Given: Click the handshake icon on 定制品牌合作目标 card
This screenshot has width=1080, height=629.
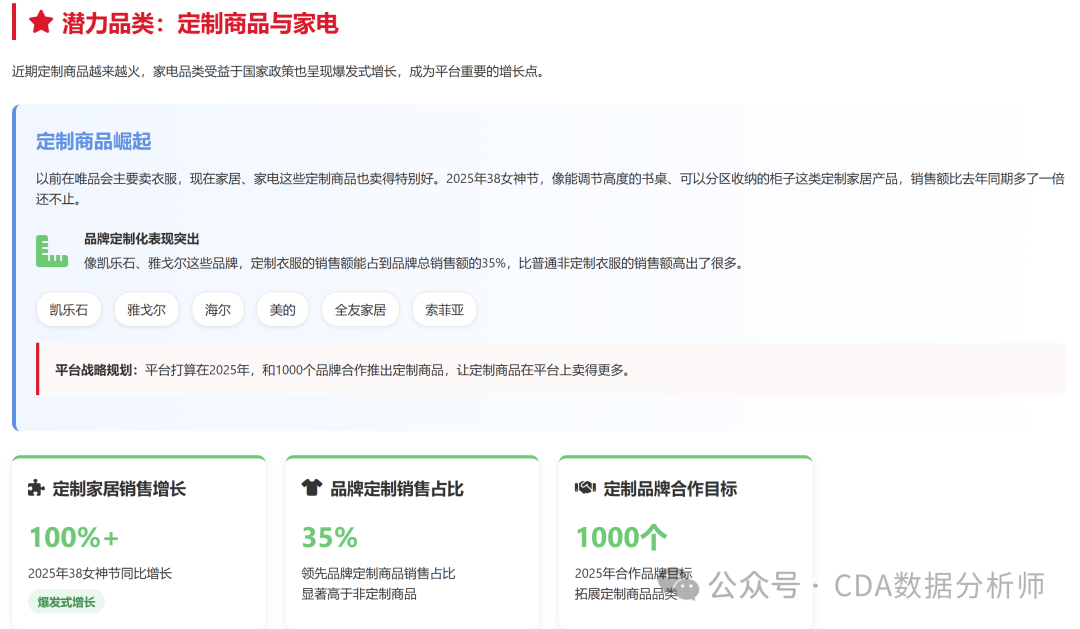Looking at the screenshot, I should click(586, 487).
